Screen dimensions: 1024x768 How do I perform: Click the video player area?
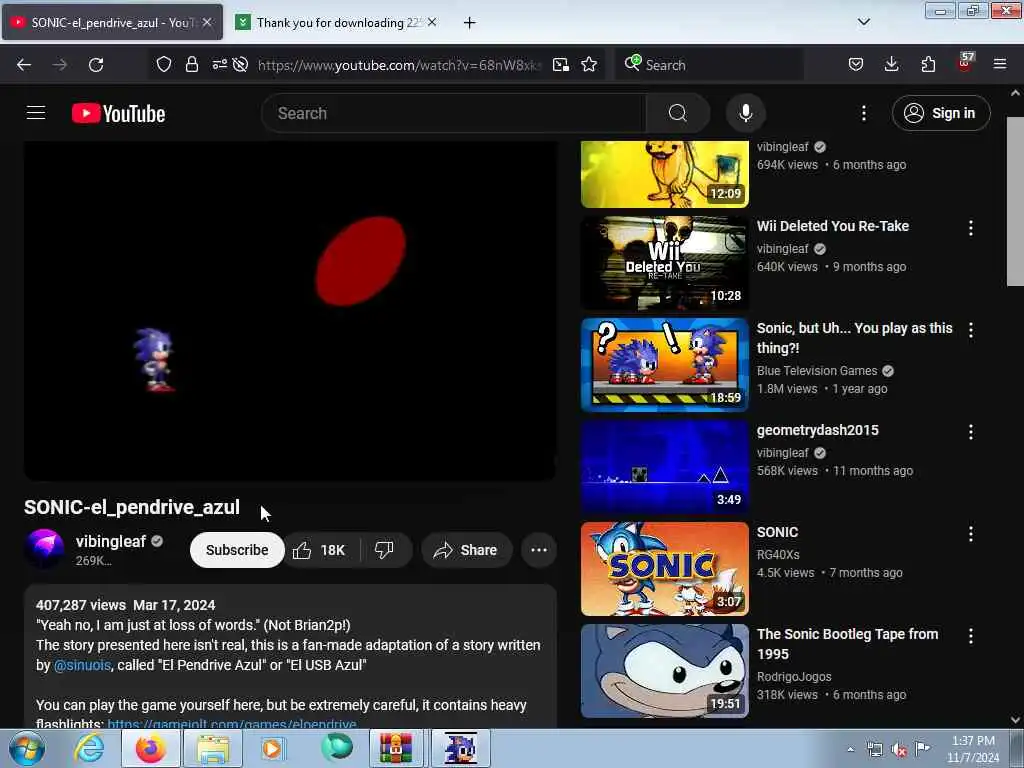pos(290,311)
